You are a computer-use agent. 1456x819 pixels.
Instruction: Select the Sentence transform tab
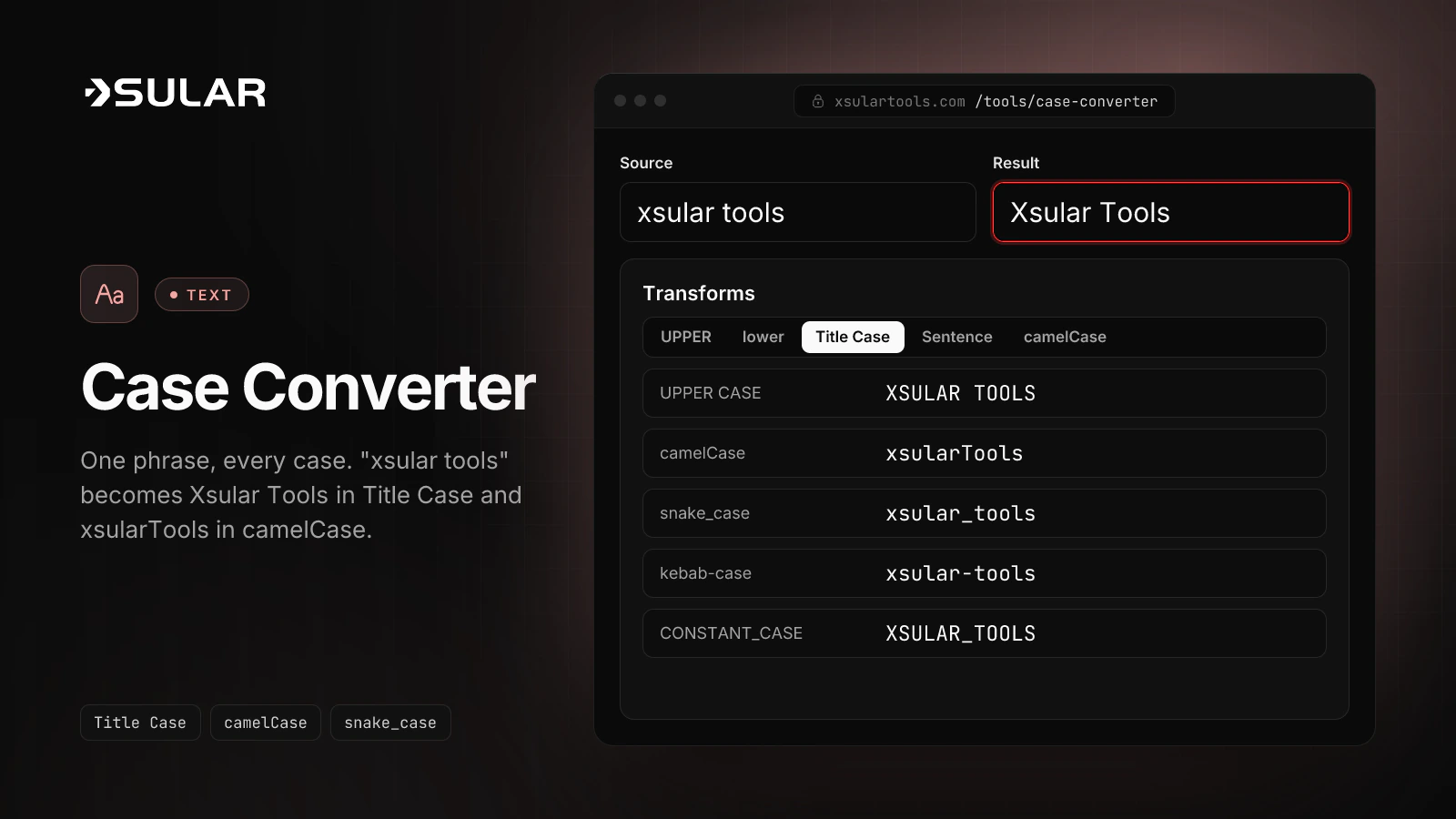[x=956, y=337]
